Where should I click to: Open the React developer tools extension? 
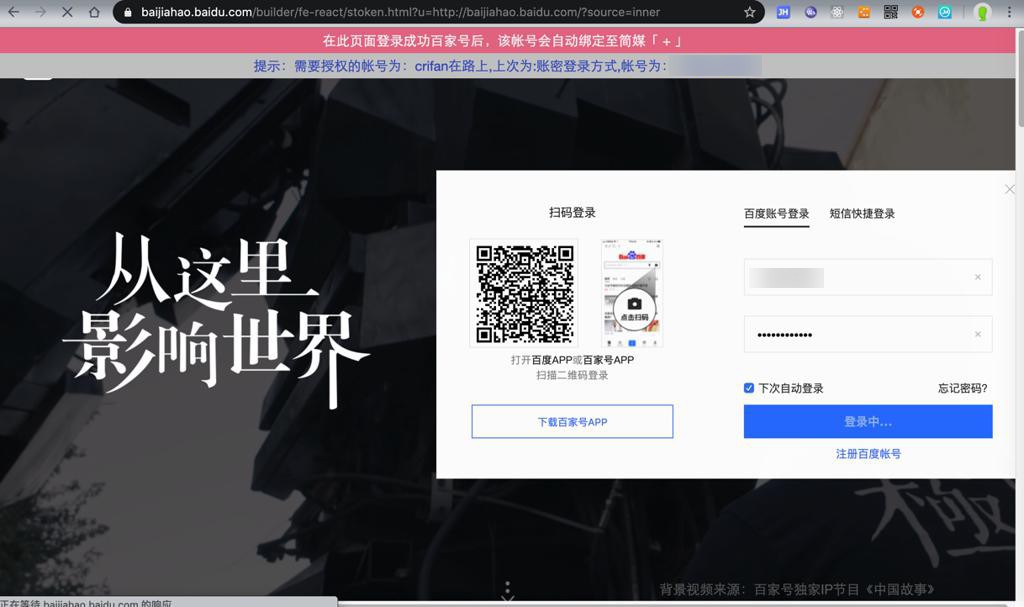[837, 12]
